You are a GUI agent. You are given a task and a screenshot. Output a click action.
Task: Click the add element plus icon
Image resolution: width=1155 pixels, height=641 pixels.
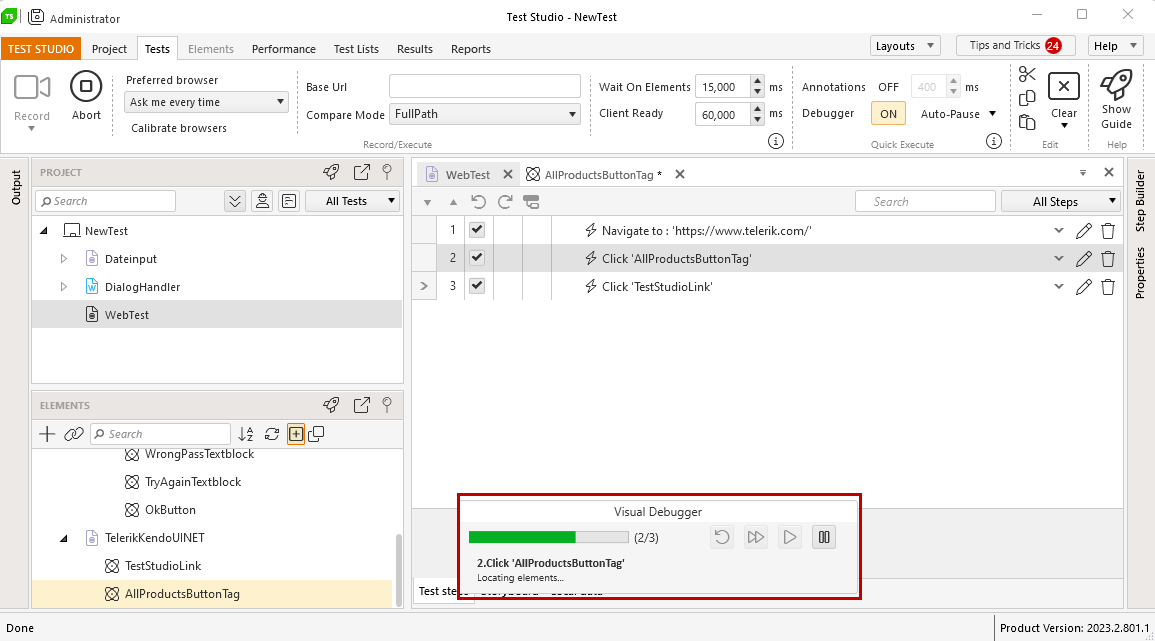pos(47,434)
